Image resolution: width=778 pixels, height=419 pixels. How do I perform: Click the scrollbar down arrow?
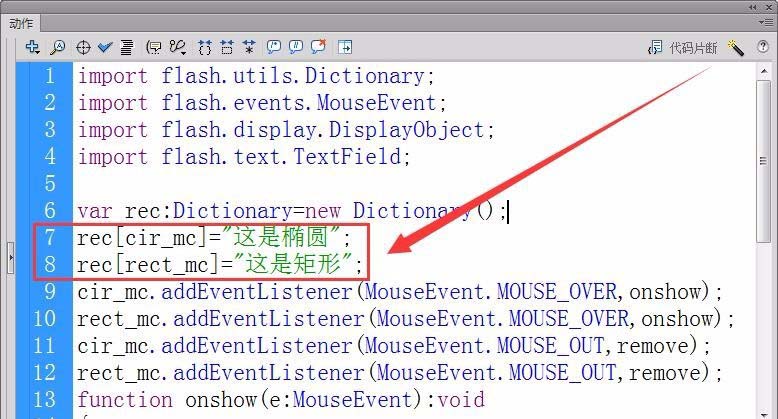[x=764, y=415]
